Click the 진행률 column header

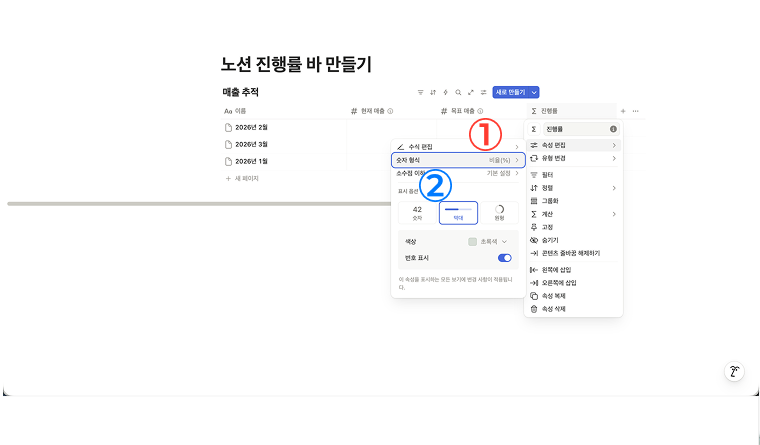(x=571, y=111)
